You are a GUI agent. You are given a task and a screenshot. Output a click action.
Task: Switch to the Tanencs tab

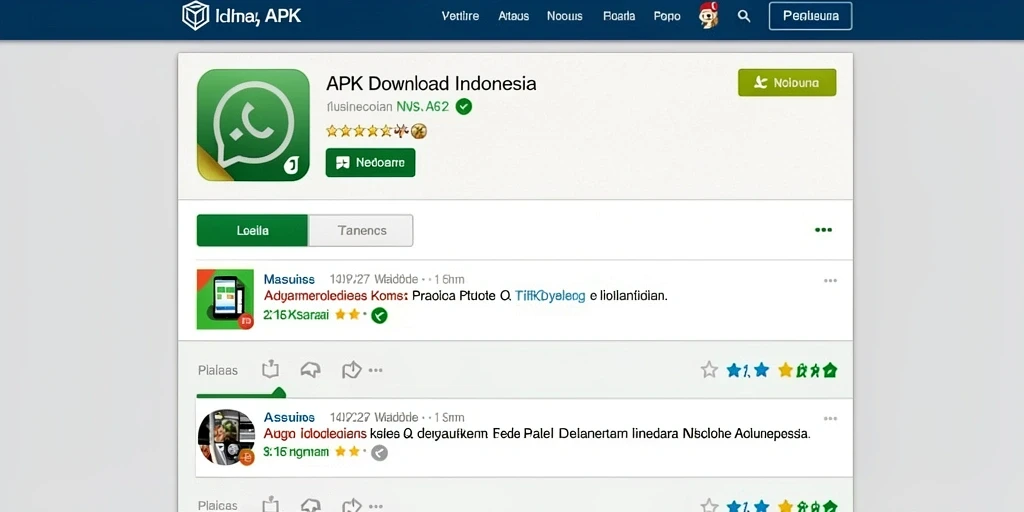361,231
